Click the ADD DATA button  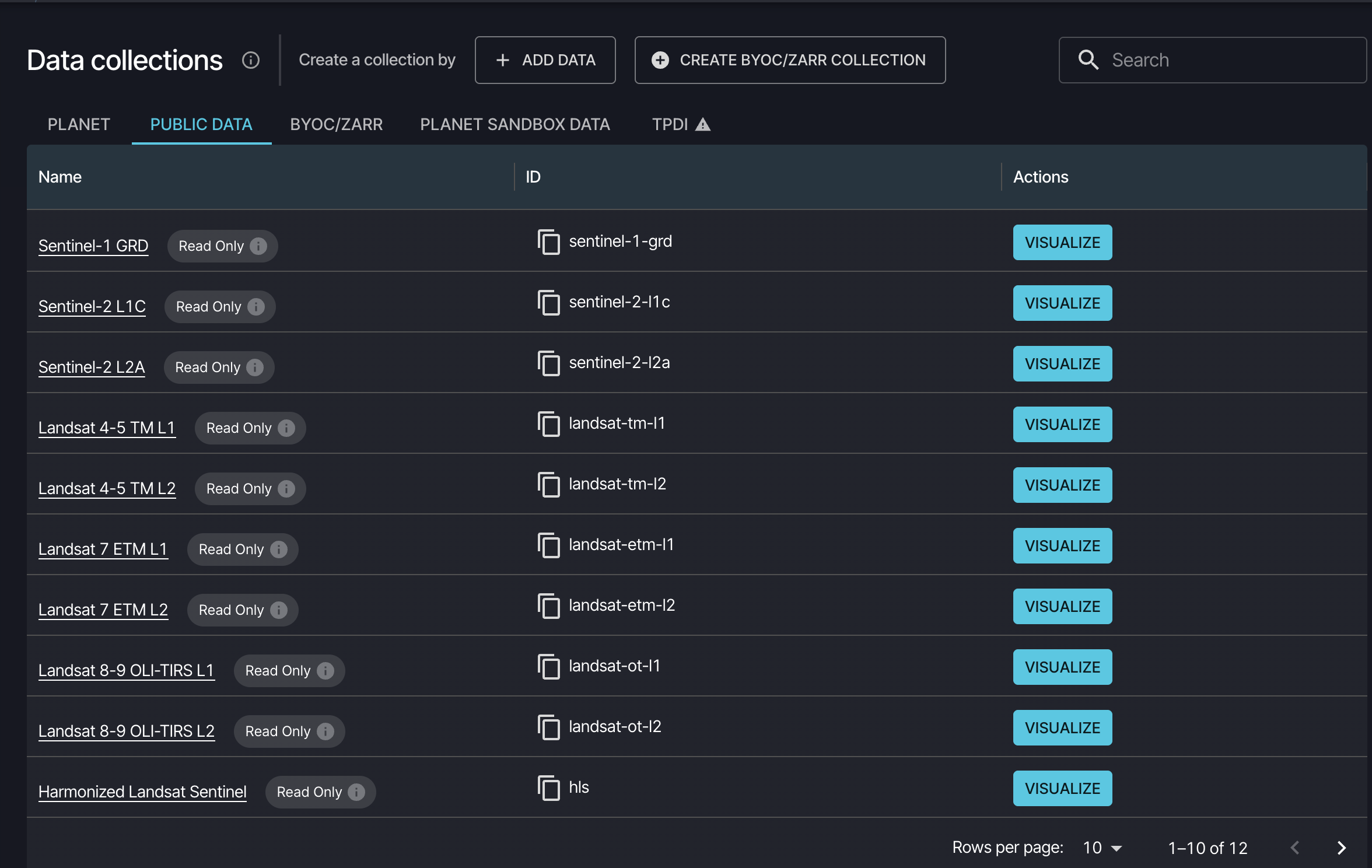coord(545,60)
